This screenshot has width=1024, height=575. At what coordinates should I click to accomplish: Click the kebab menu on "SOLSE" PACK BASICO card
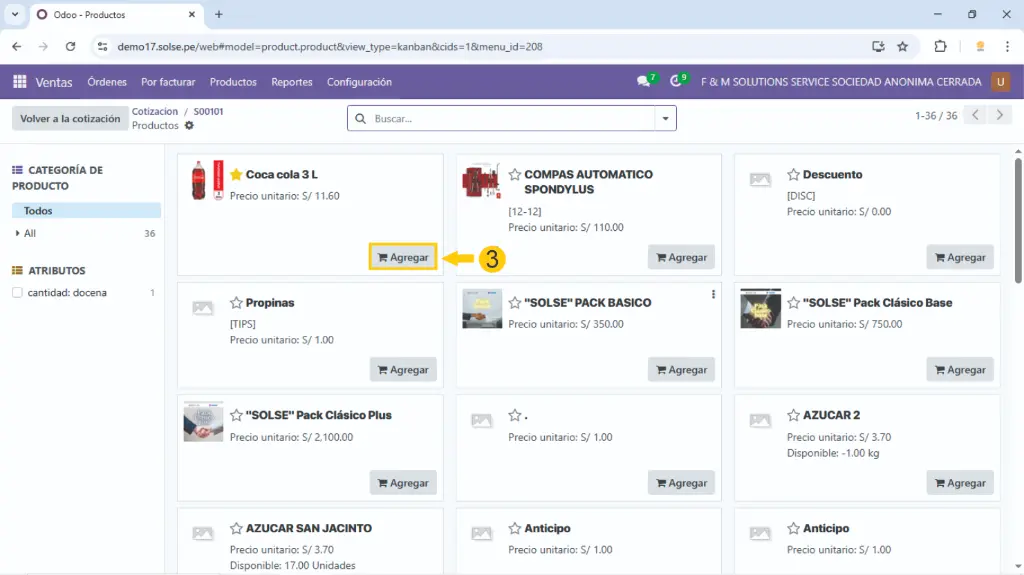713,294
